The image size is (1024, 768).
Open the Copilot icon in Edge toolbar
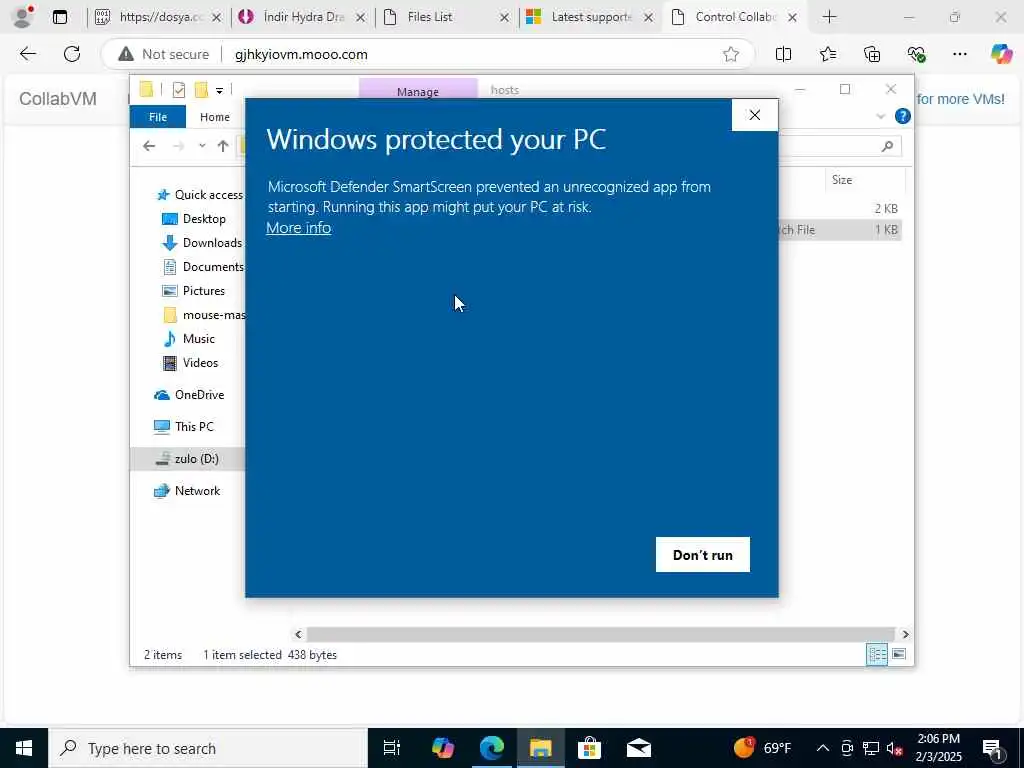coord(1001,54)
